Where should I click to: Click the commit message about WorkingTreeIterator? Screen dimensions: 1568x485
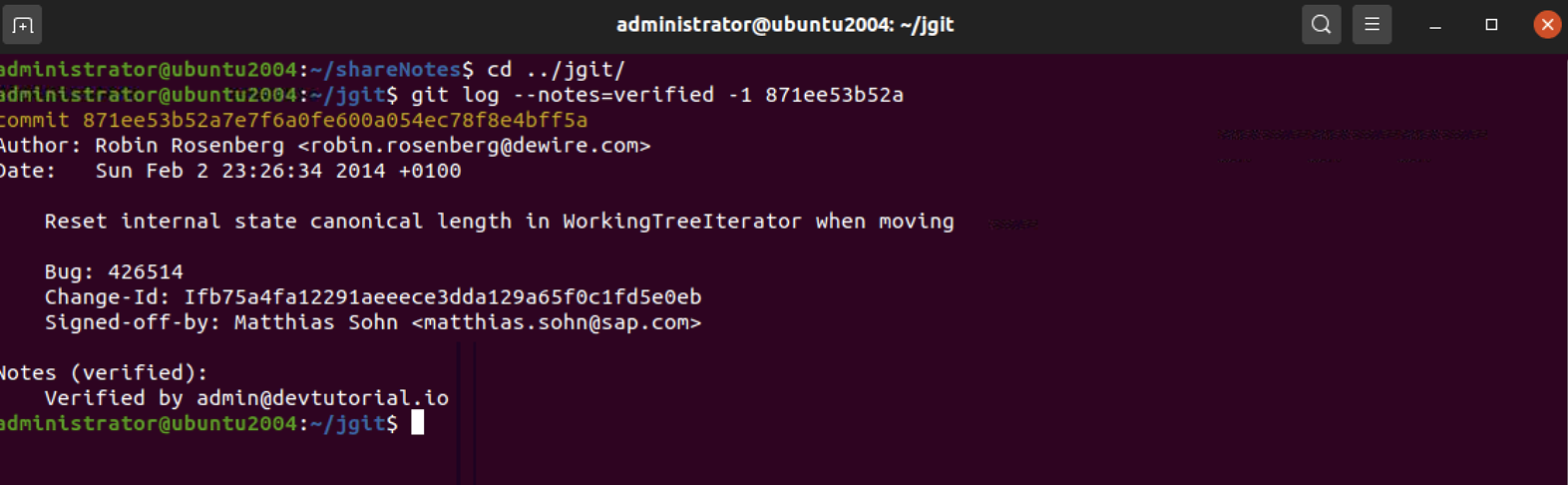click(x=499, y=222)
